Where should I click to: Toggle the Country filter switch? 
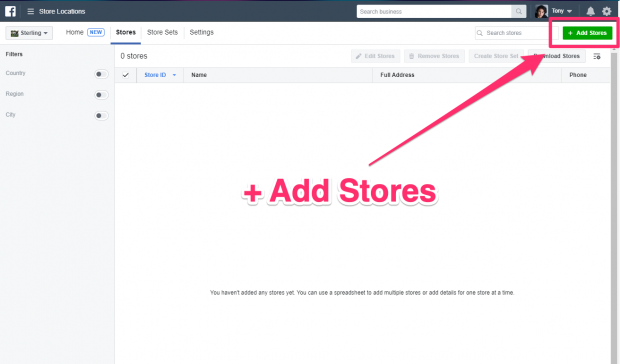[x=101, y=74]
